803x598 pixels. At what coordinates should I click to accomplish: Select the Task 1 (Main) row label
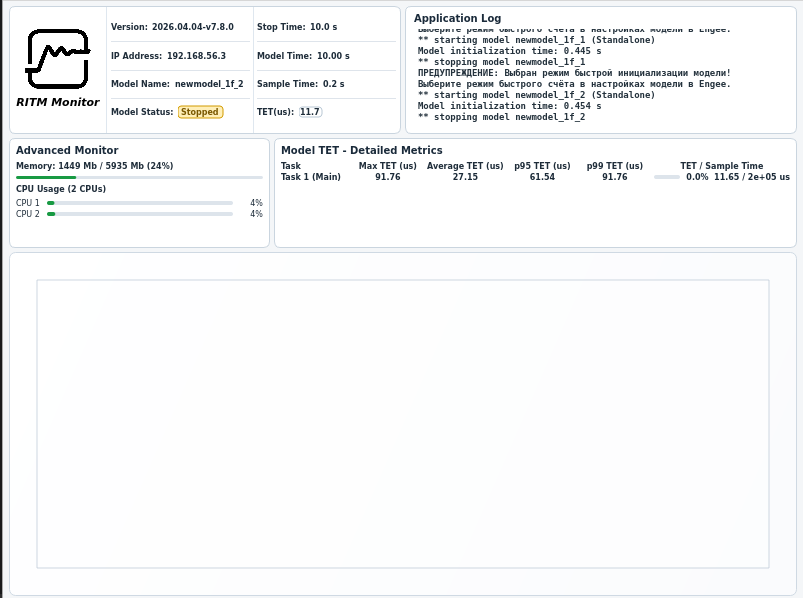(311, 177)
